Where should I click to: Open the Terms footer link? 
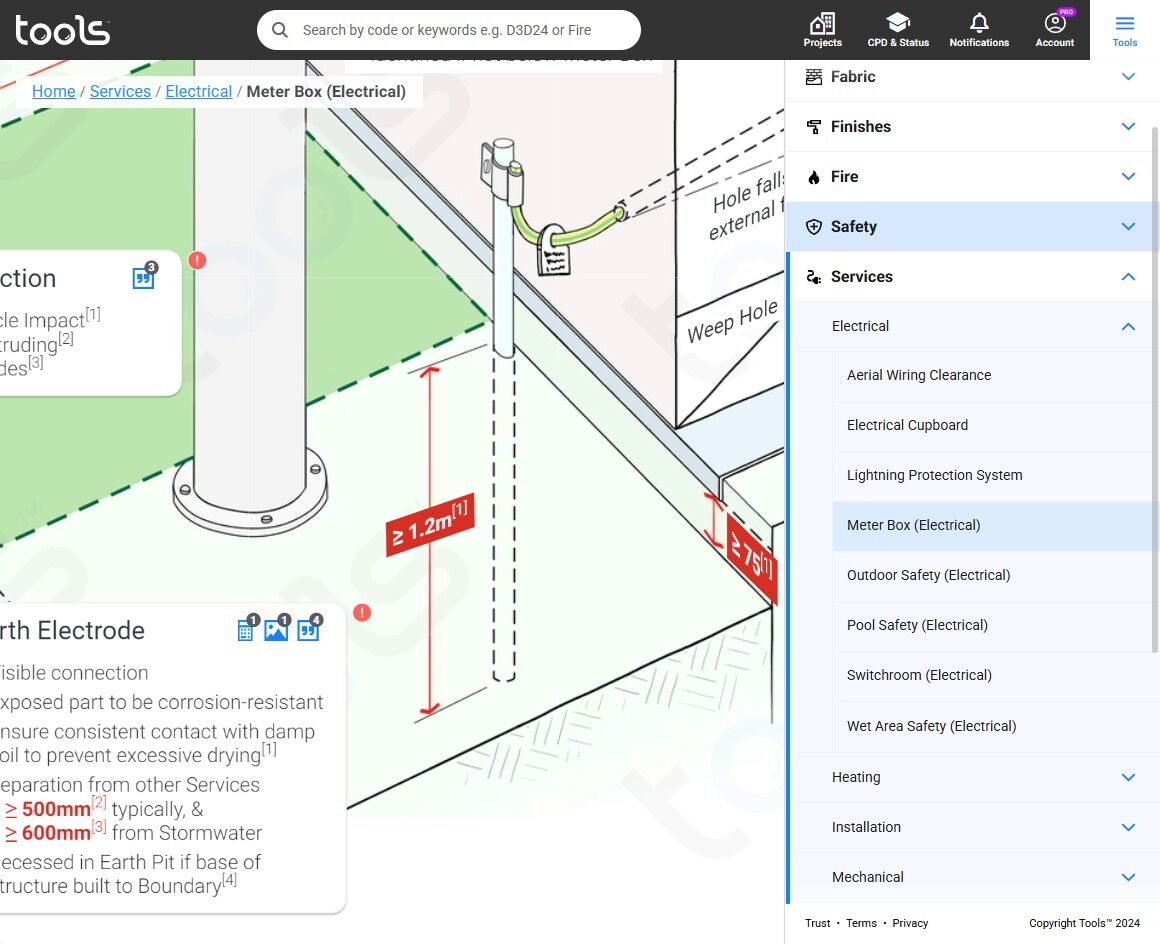pos(861,923)
